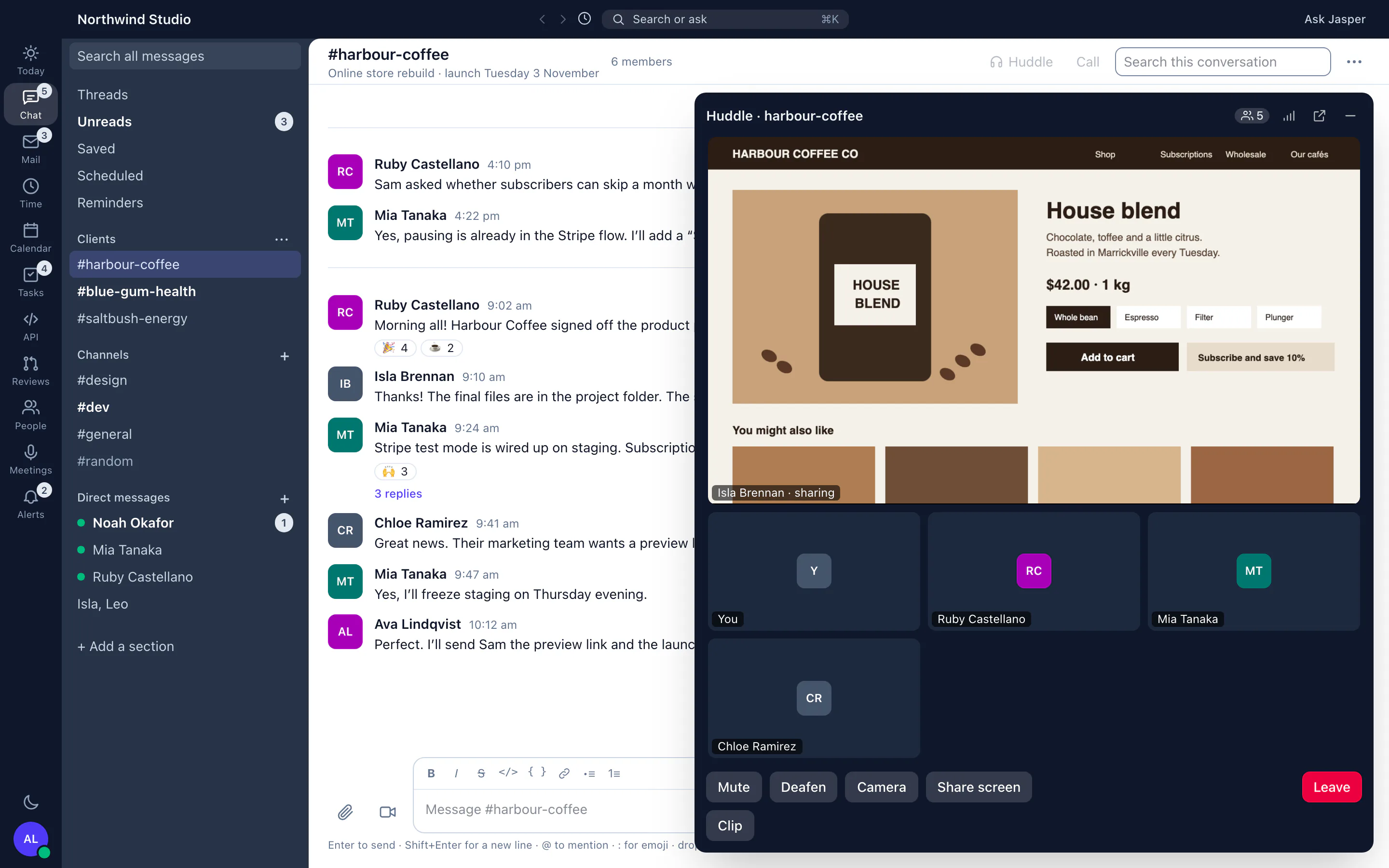Start a new direct message with plus

[x=284, y=499]
